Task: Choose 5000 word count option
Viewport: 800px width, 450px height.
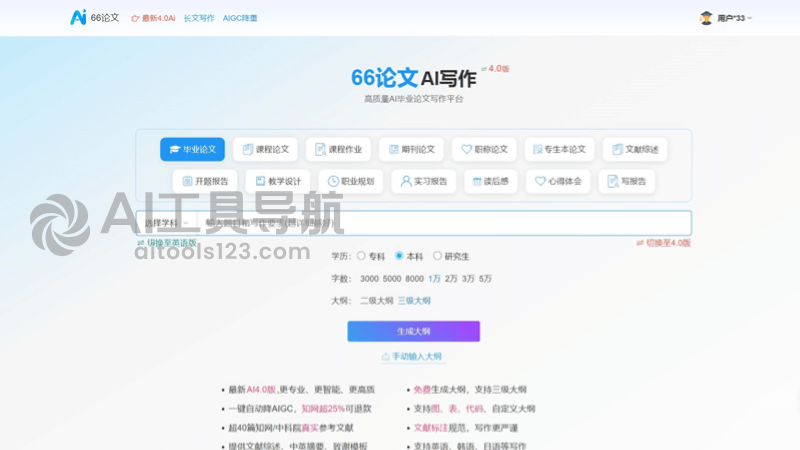Action: pos(392,279)
